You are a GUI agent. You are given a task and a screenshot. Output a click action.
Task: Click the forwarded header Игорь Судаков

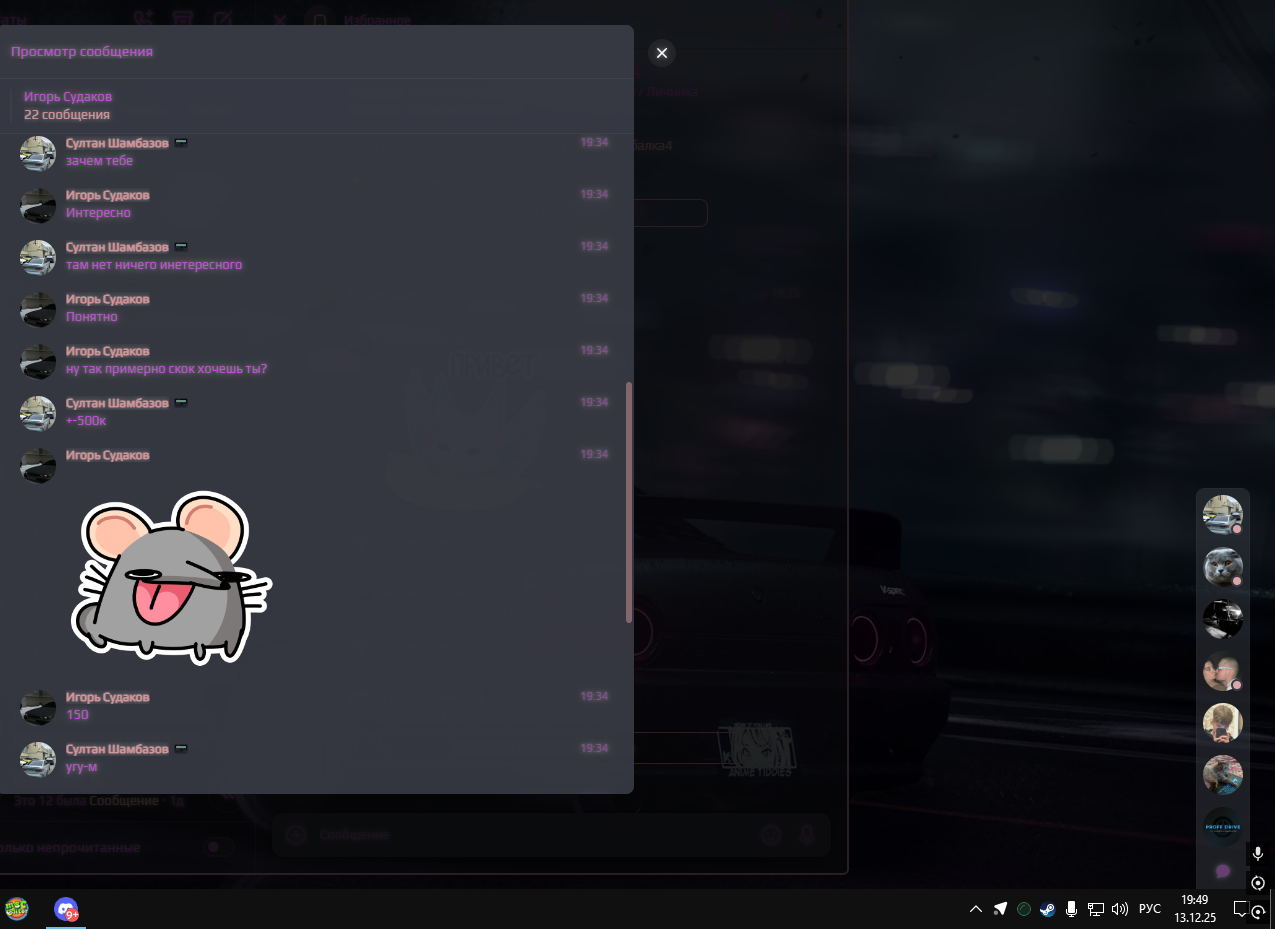(68, 97)
